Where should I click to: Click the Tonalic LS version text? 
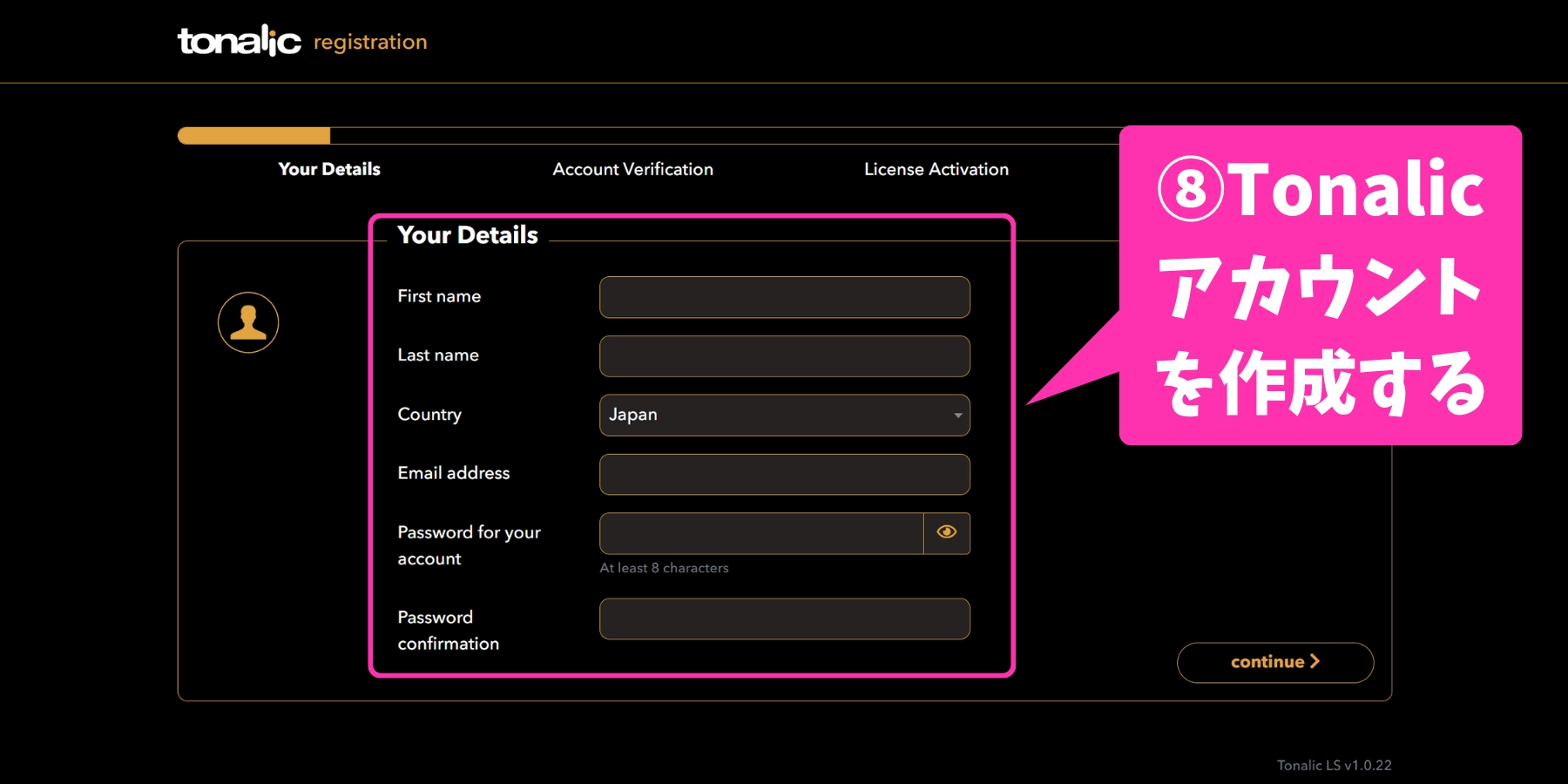coord(1334,766)
